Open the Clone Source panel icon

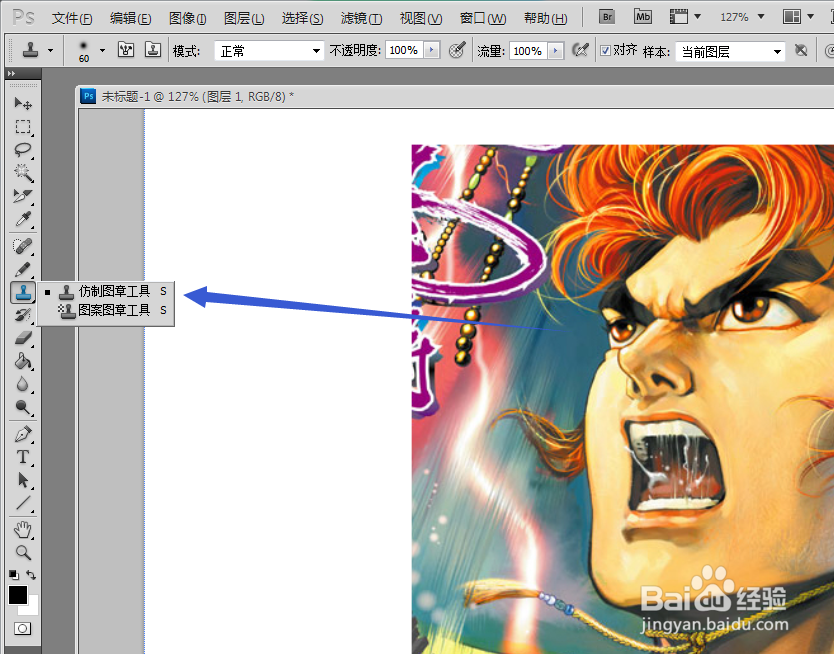coord(153,51)
